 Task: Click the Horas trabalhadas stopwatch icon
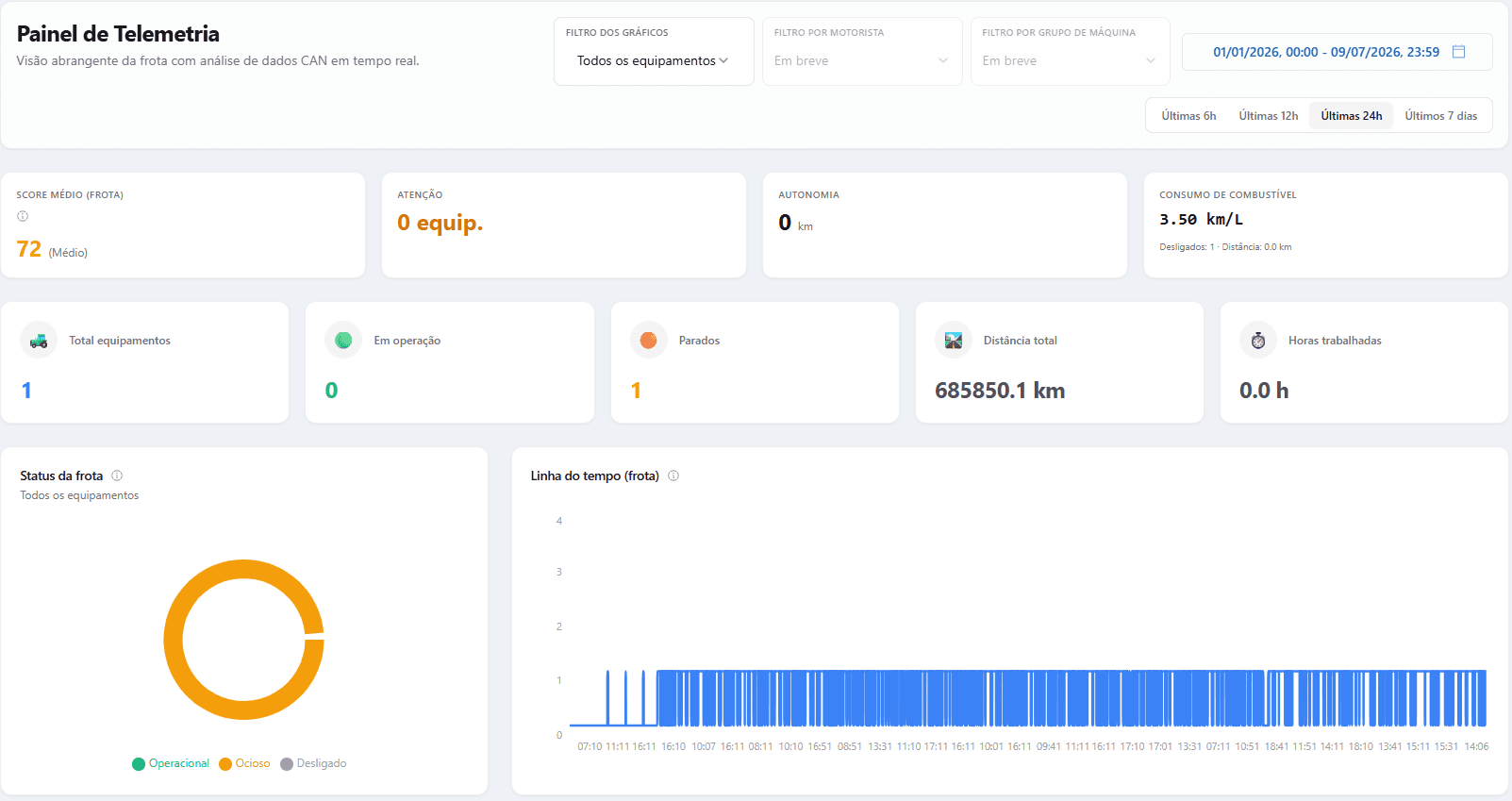point(1258,341)
